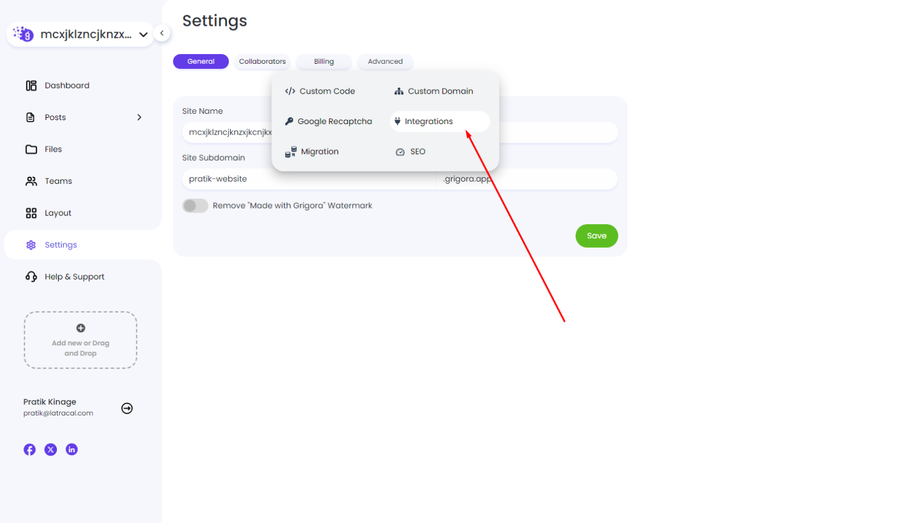This screenshot has width=920, height=523.
Task: Click the Layout grid icon
Action: coord(31,213)
